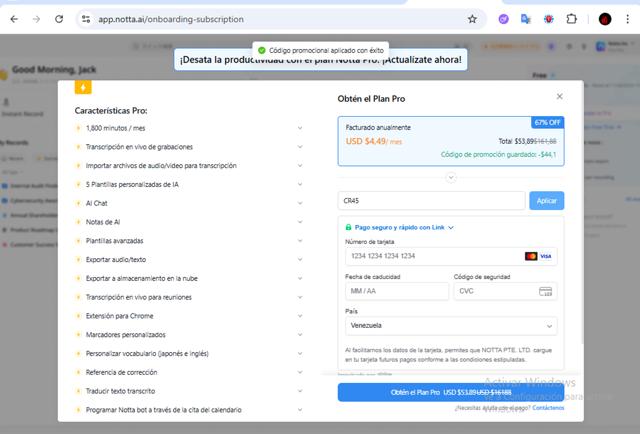The width and height of the screenshot is (640, 434).
Task: Click the Aplicar promo code button
Action: click(x=547, y=200)
